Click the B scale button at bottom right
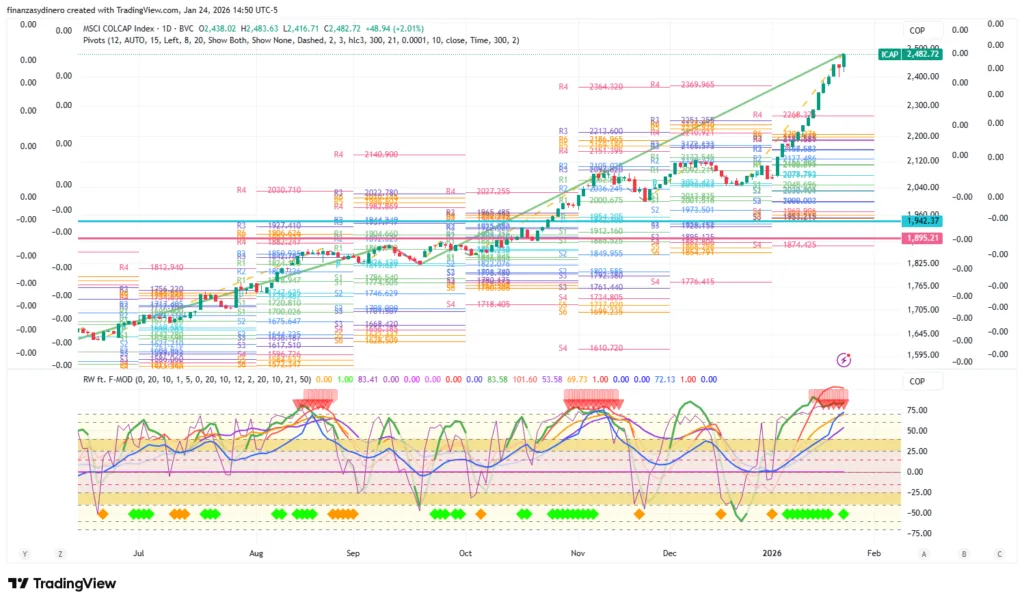Screen dimensions: 1024x604 point(963,553)
